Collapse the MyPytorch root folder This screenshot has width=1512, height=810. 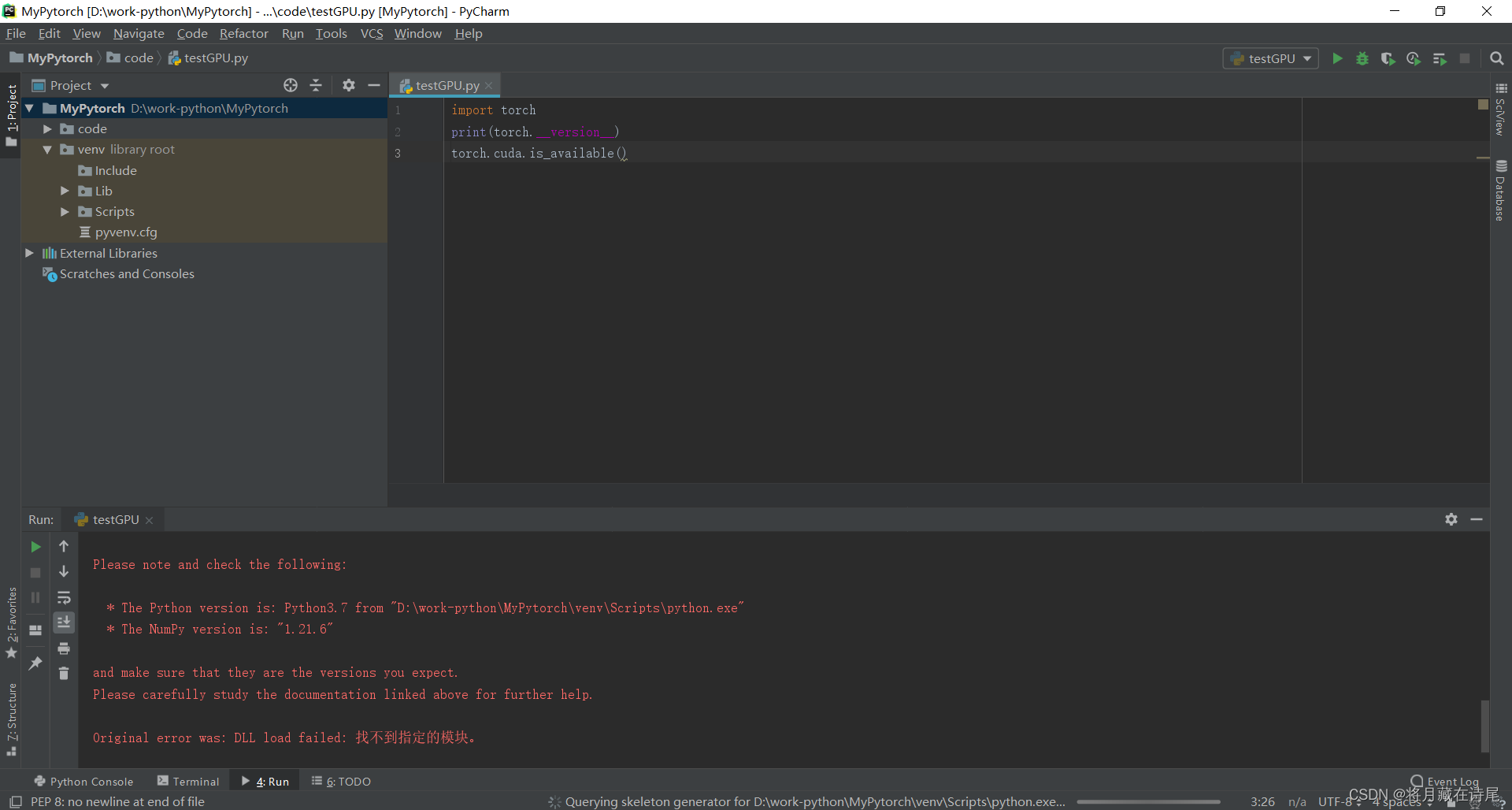point(29,108)
